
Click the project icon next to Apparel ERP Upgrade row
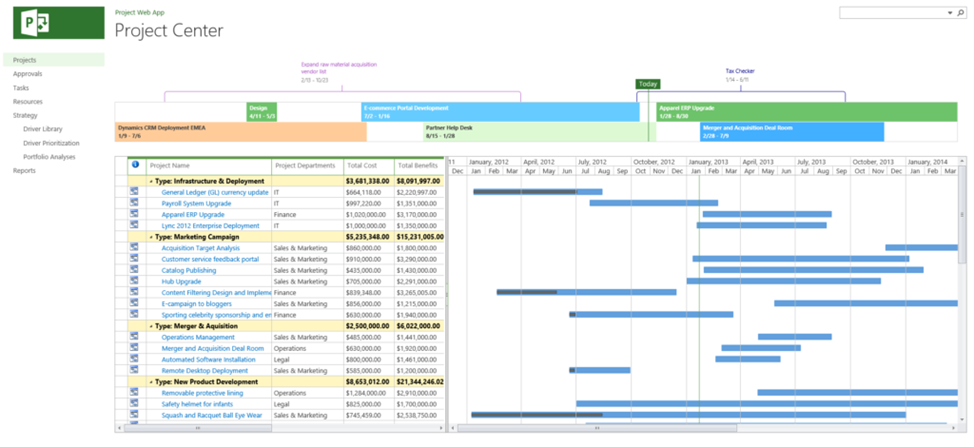pyautogui.click(x=134, y=214)
